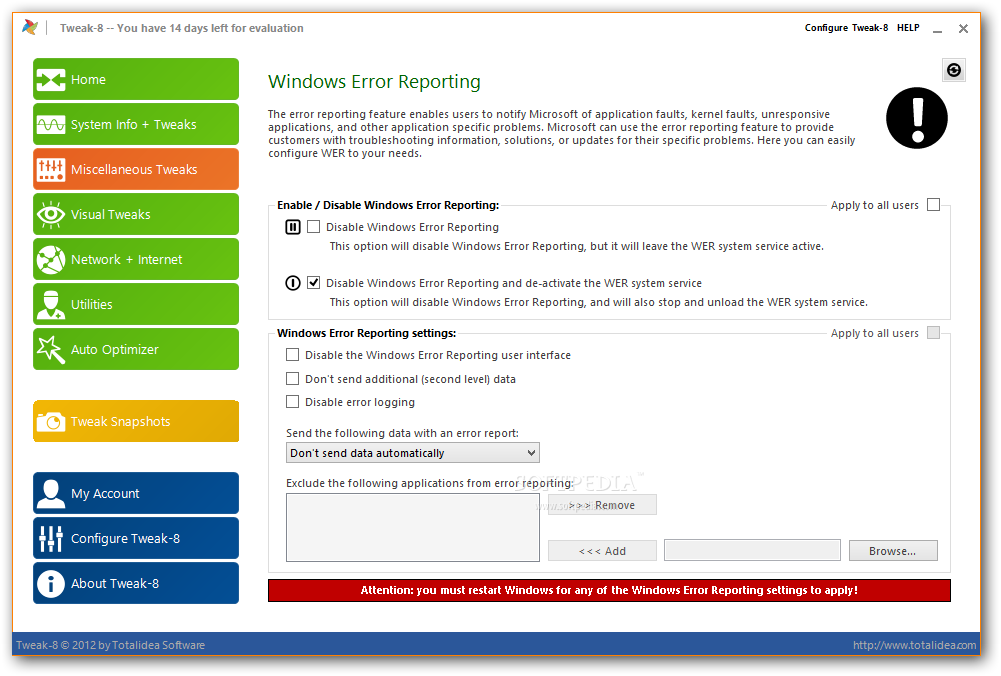The width and height of the screenshot is (1001, 676).
Task: Click the Home shuffle-arrows icon
Action: pyautogui.click(x=50, y=80)
